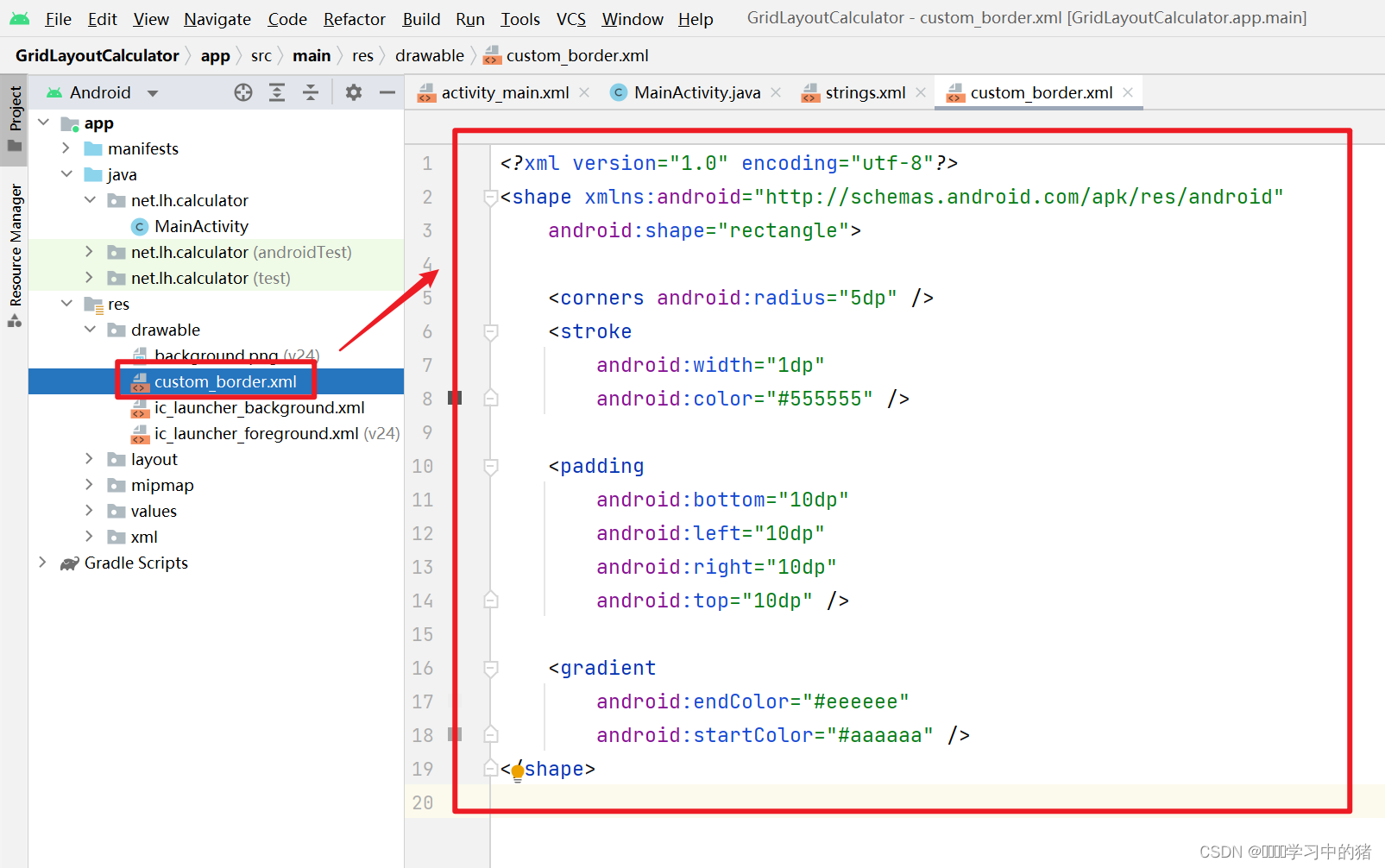This screenshot has height=868, width=1385.
Task: Switch to MainActivity.java tab
Action: [697, 92]
